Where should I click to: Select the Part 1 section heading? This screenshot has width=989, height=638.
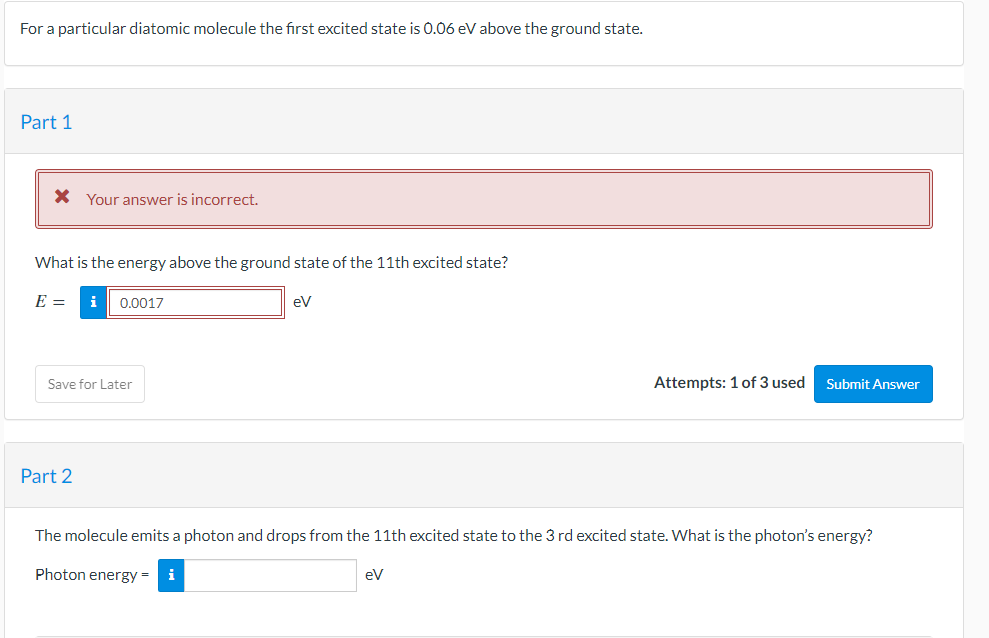pyautogui.click(x=46, y=122)
